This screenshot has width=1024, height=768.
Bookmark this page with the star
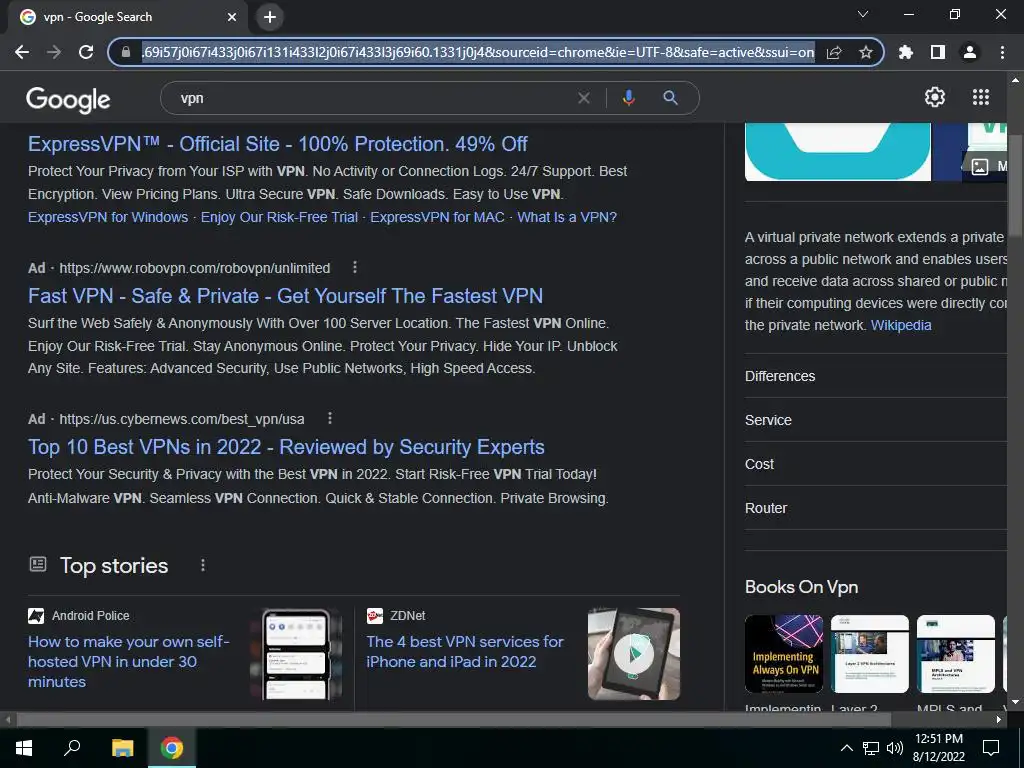point(866,52)
